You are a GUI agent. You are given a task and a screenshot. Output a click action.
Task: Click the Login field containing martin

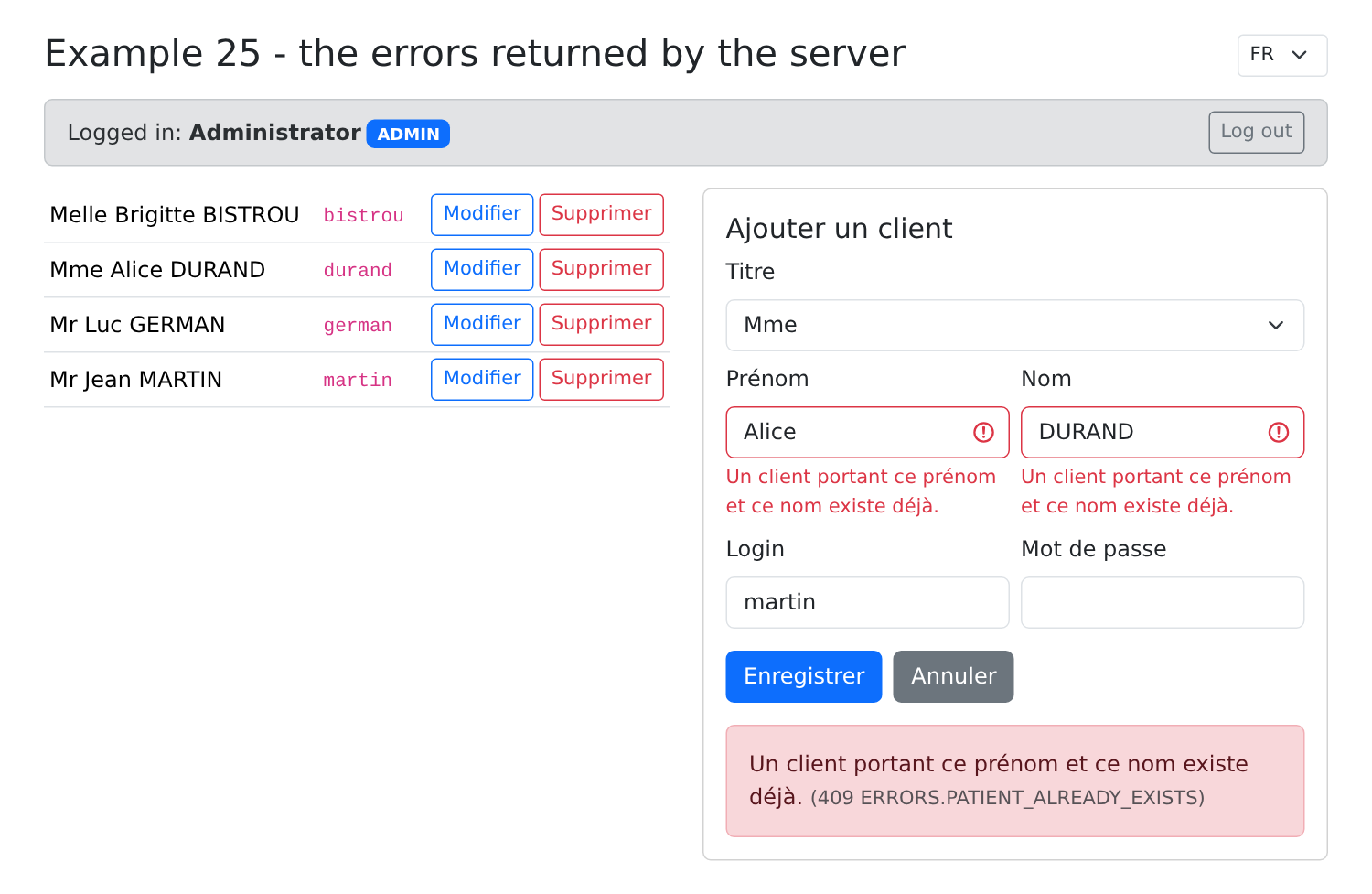click(867, 602)
